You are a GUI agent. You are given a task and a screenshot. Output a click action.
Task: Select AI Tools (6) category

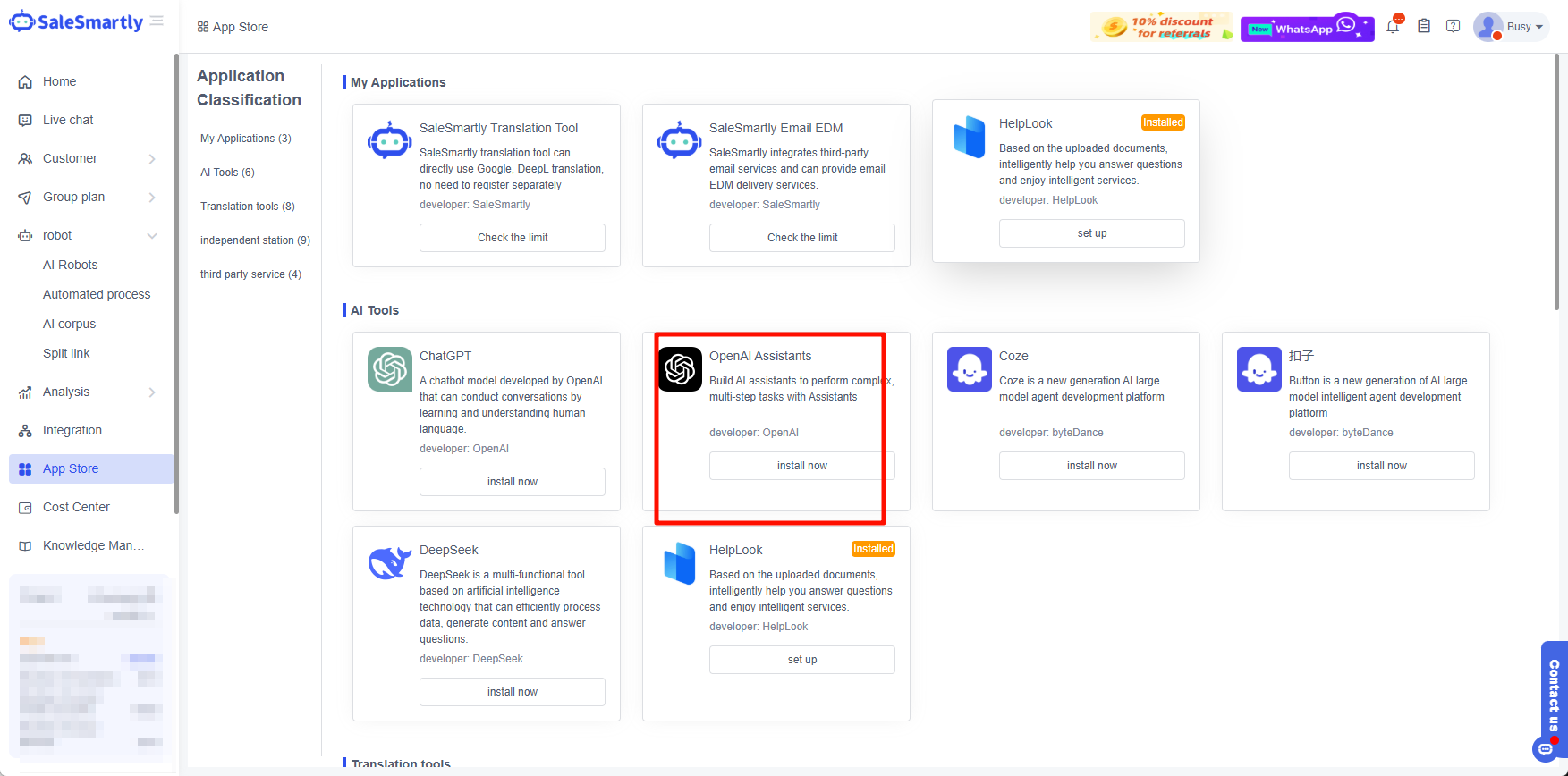tap(227, 173)
